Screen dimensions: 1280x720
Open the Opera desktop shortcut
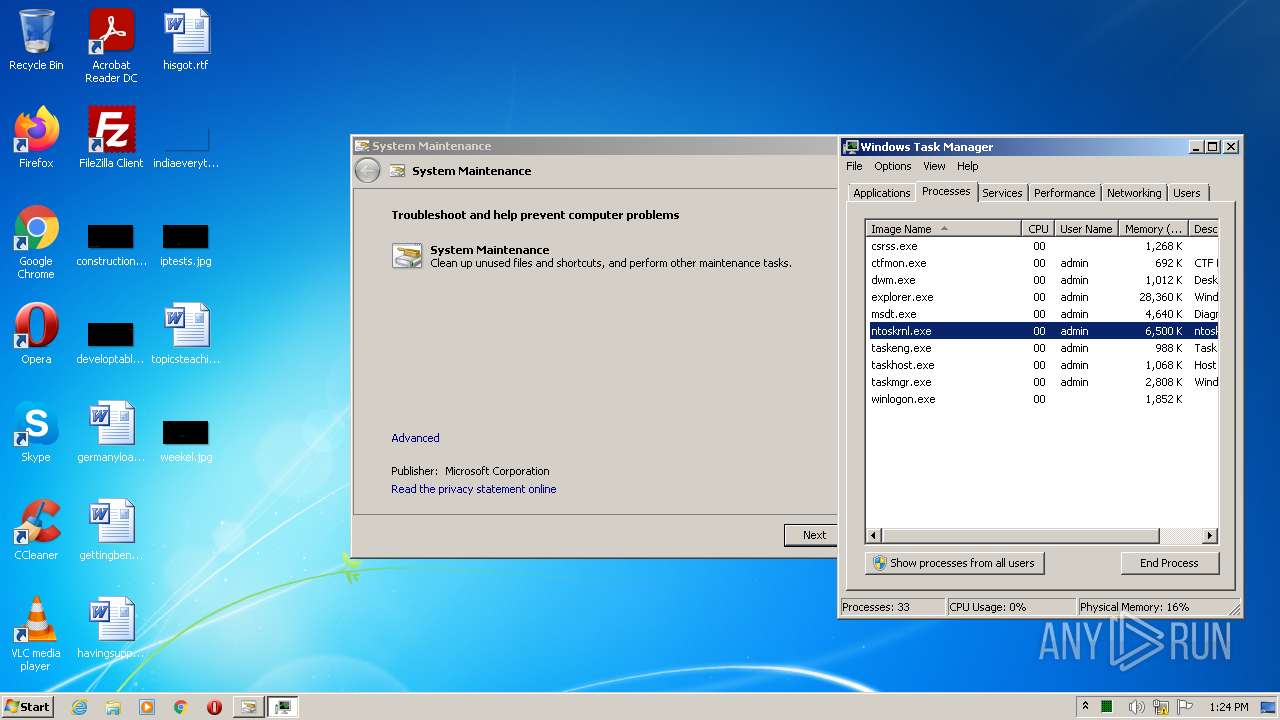click(36, 334)
